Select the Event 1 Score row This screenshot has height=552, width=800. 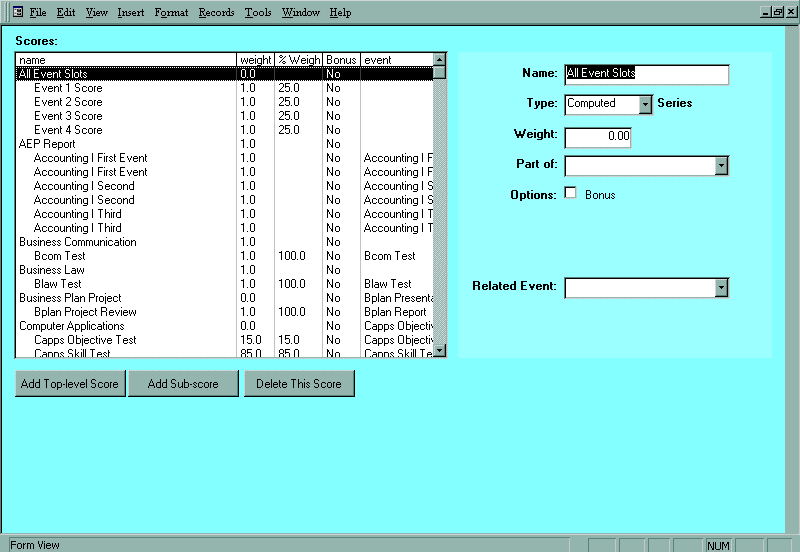[224, 88]
